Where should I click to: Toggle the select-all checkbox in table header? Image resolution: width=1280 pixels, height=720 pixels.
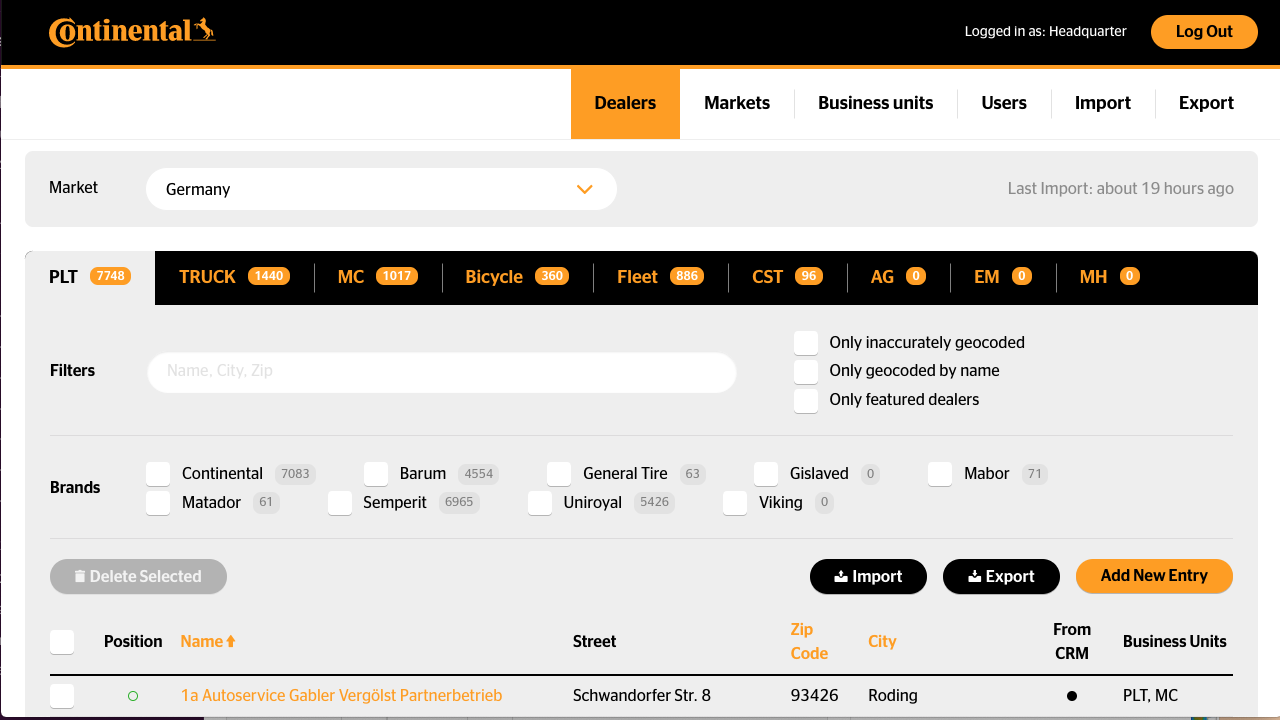coord(62,642)
